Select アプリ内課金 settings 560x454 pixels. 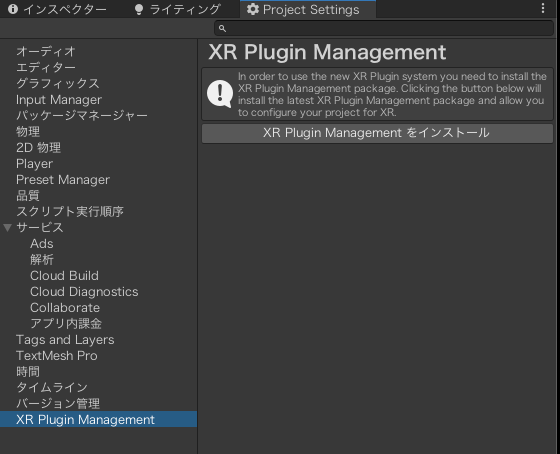(66, 324)
